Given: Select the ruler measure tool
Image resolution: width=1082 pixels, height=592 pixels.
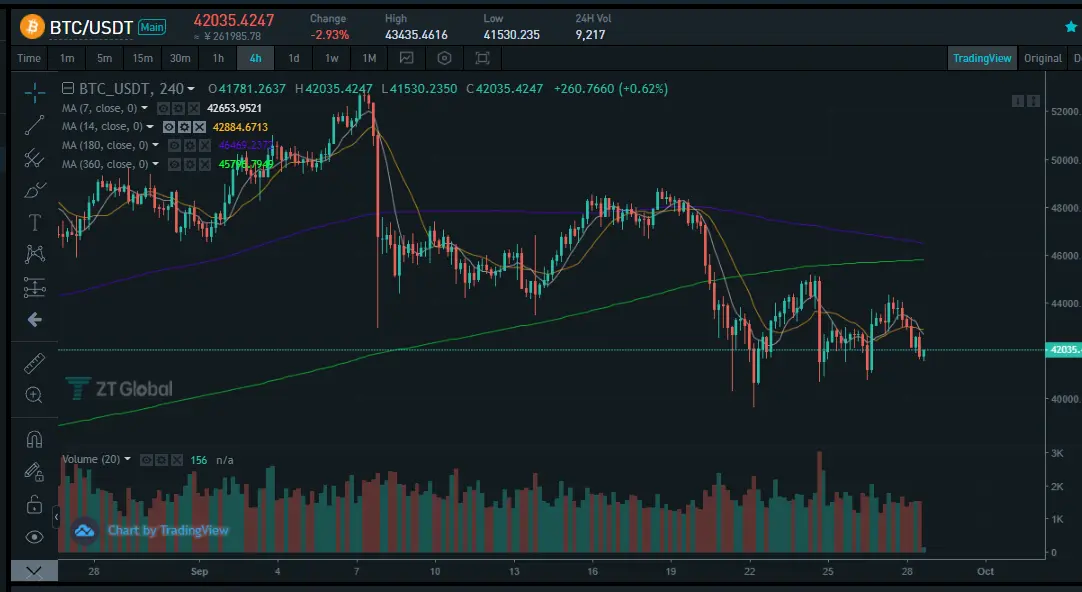Looking at the screenshot, I should click(x=35, y=363).
